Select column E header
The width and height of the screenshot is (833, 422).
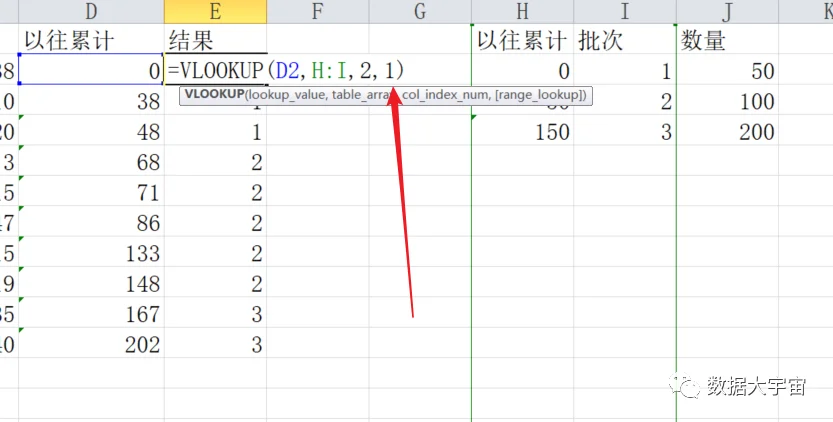pos(215,11)
